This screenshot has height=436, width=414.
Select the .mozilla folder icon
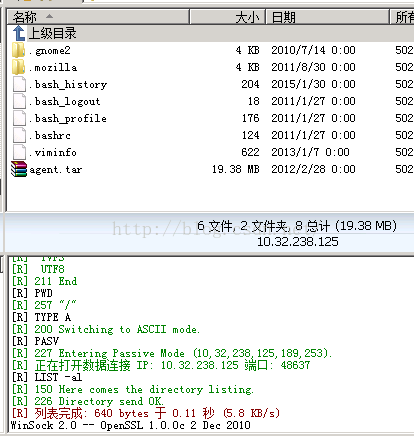click(18, 67)
